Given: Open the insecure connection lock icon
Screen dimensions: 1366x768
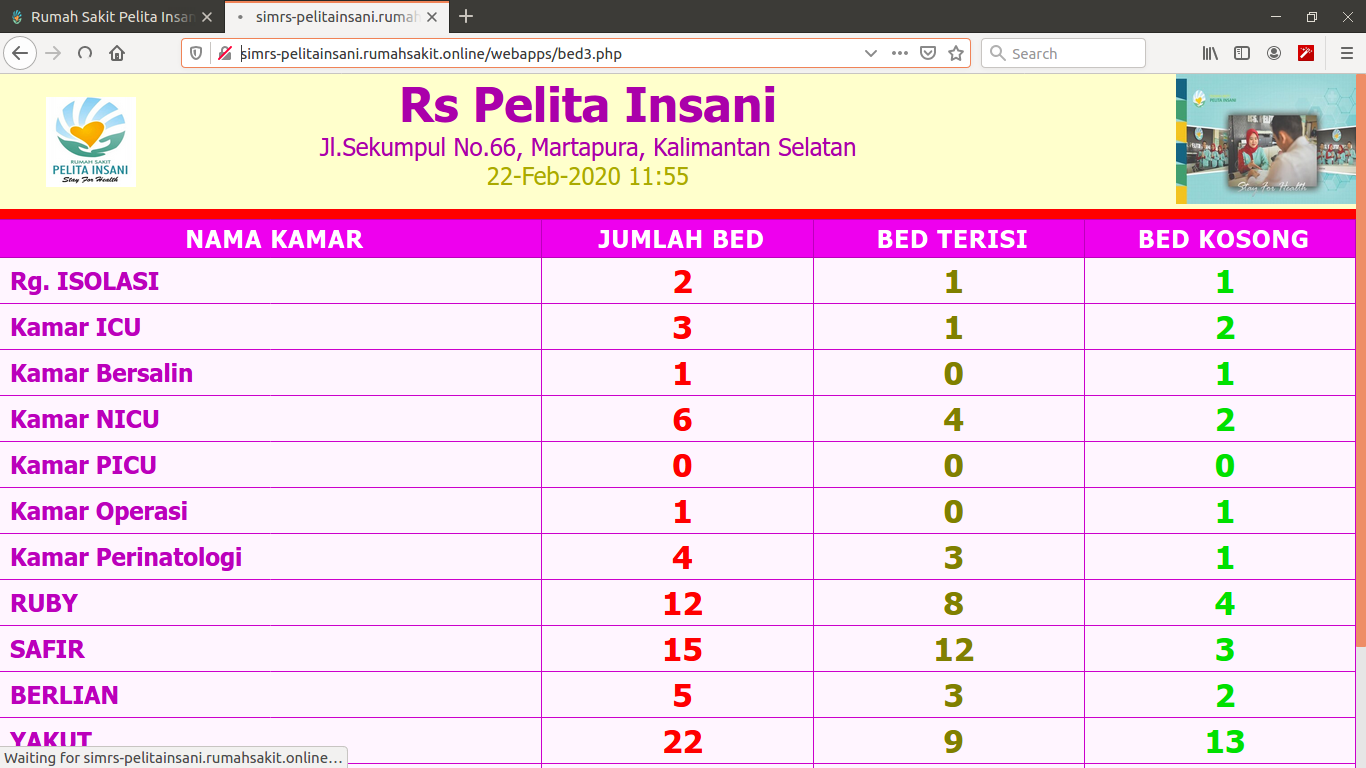Looking at the screenshot, I should tap(225, 53).
